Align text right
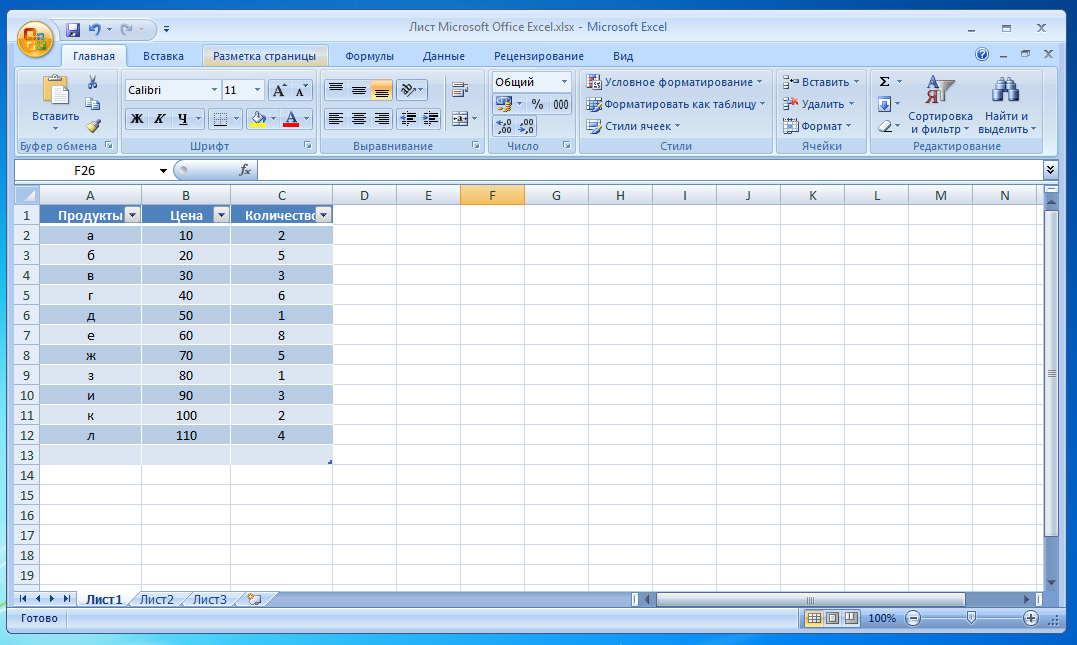This screenshot has width=1077, height=645. point(381,119)
